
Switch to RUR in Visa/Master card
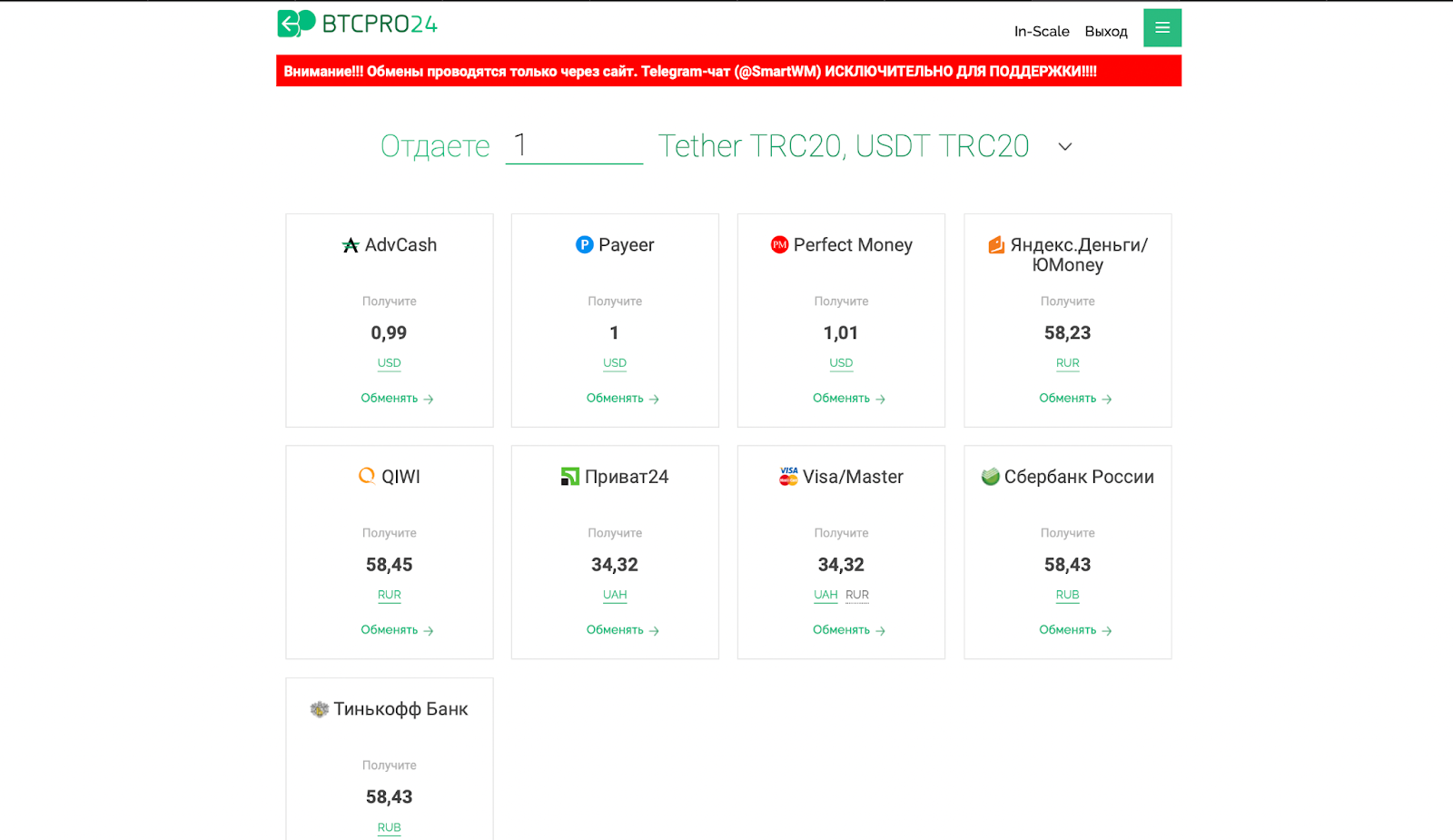click(857, 595)
